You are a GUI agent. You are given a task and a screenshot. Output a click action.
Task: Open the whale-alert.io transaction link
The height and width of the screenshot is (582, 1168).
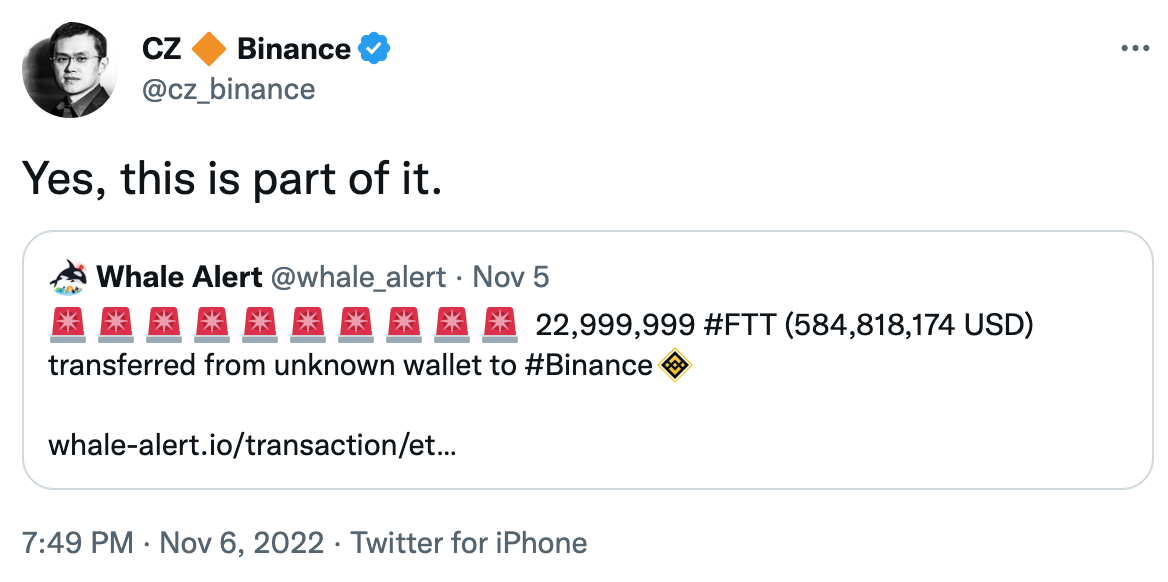click(252, 444)
